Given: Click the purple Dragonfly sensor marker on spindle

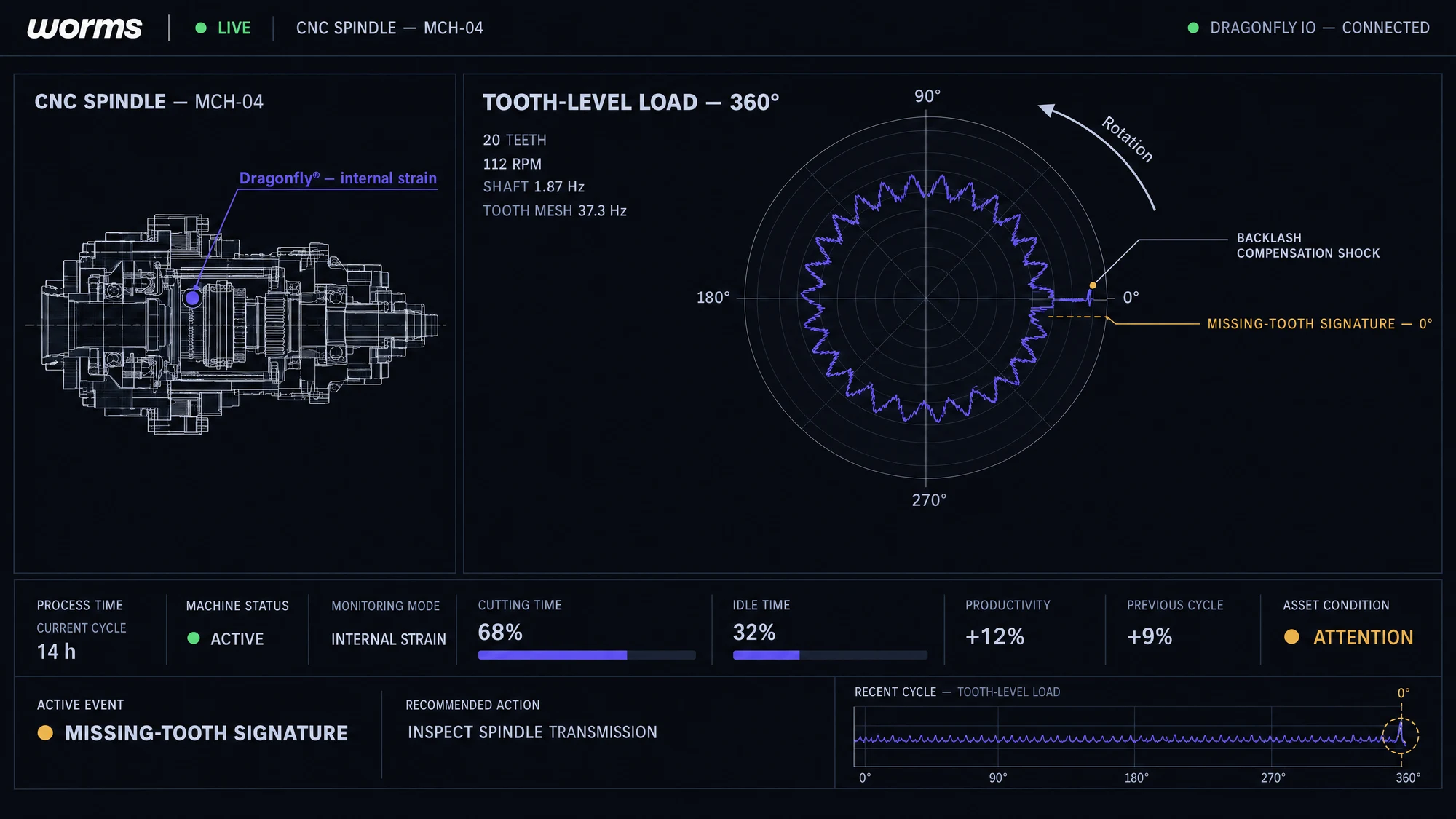Looking at the screenshot, I should (x=193, y=298).
